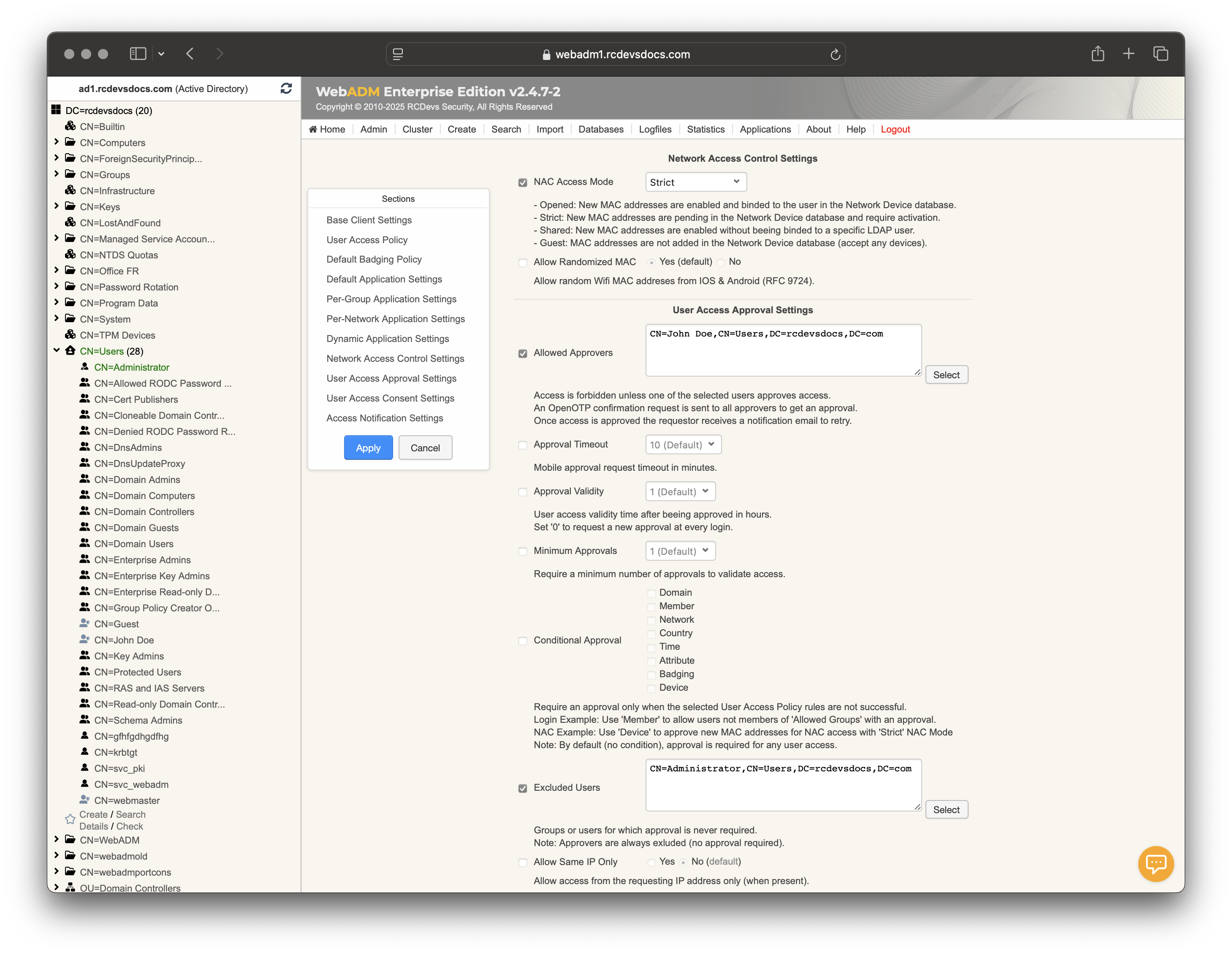Click the CN=krbtgt user icon
Image resolution: width=1232 pixels, height=955 pixels.
point(84,752)
